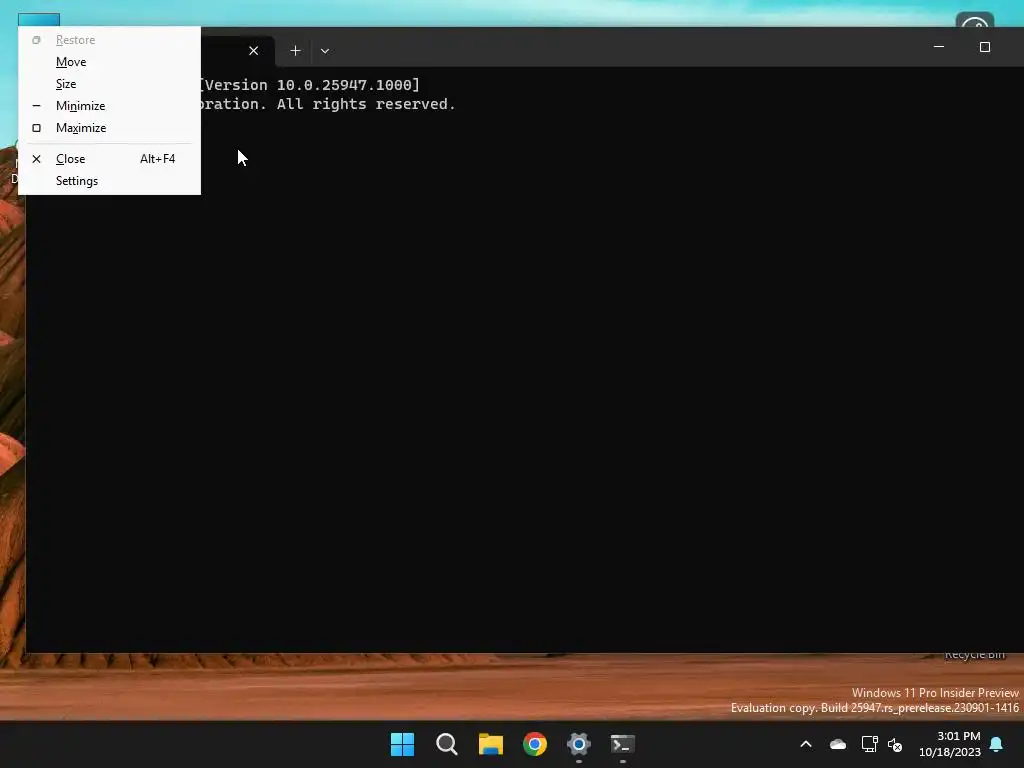Open taskbar Search
The height and width of the screenshot is (768, 1024).
pos(447,744)
